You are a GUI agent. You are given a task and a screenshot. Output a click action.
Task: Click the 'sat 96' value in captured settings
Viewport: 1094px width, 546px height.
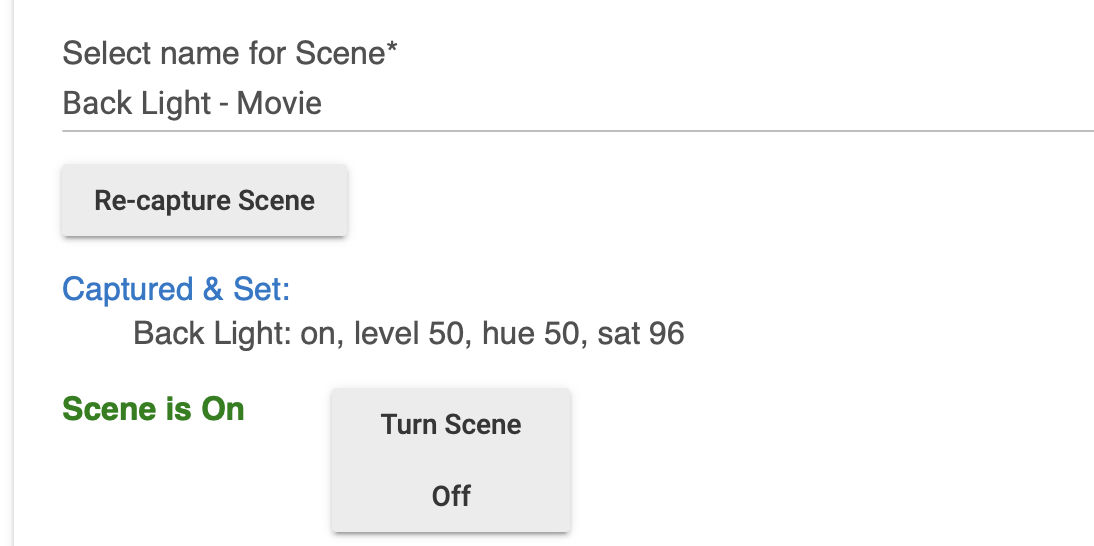tap(641, 333)
